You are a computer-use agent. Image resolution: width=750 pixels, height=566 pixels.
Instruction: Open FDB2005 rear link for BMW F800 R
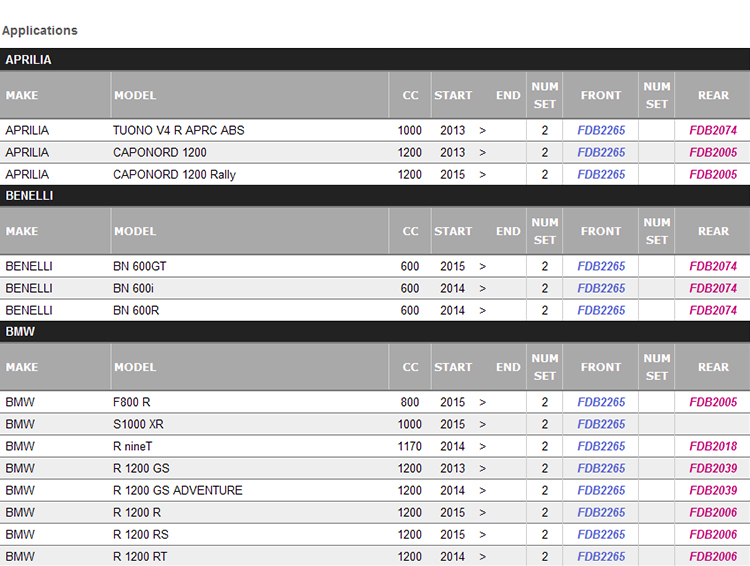[713, 402]
